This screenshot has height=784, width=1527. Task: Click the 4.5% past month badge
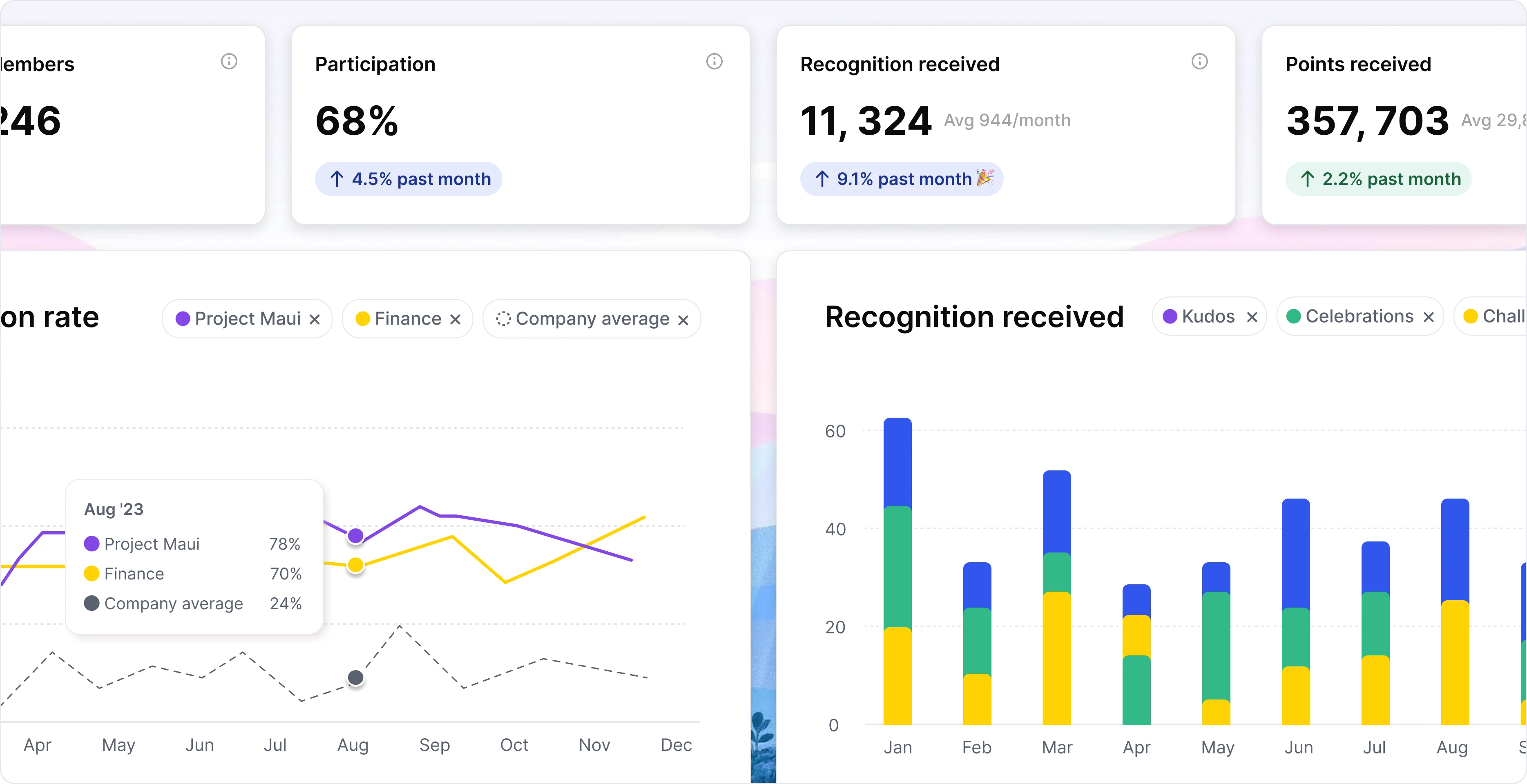click(x=409, y=179)
